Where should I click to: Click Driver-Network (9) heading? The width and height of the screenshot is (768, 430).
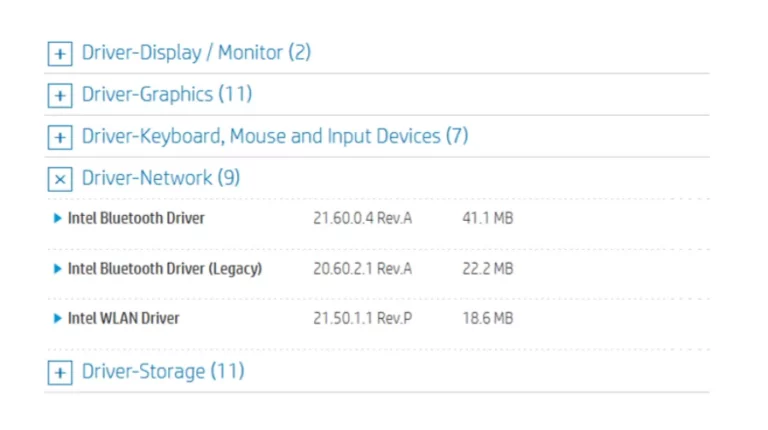coord(161,178)
